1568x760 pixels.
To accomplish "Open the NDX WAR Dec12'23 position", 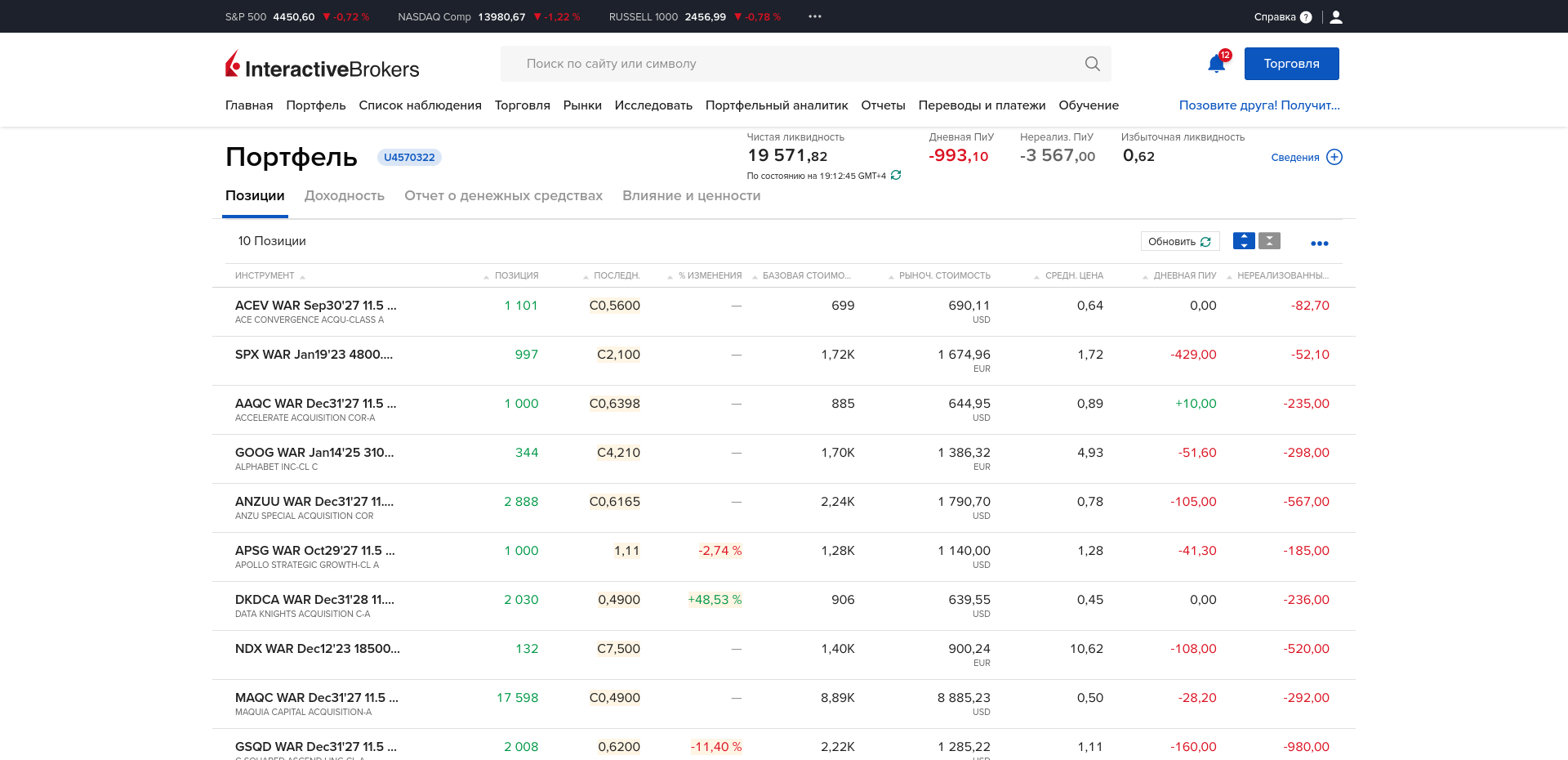I will tap(318, 649).
